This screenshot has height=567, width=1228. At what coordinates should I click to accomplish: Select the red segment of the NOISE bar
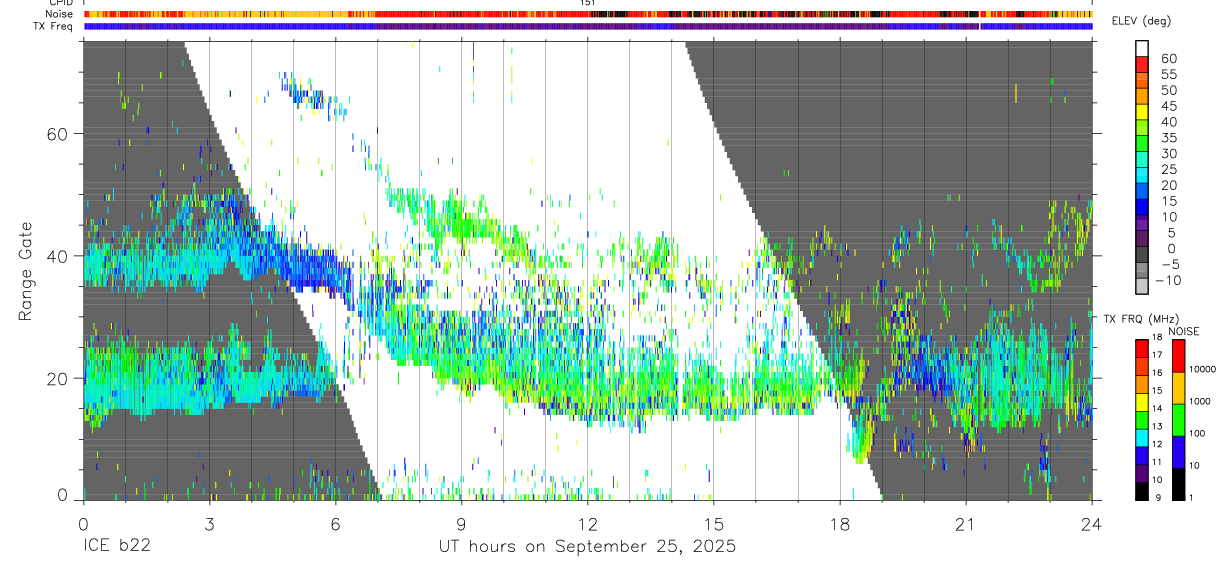(x=1179, y=355)
